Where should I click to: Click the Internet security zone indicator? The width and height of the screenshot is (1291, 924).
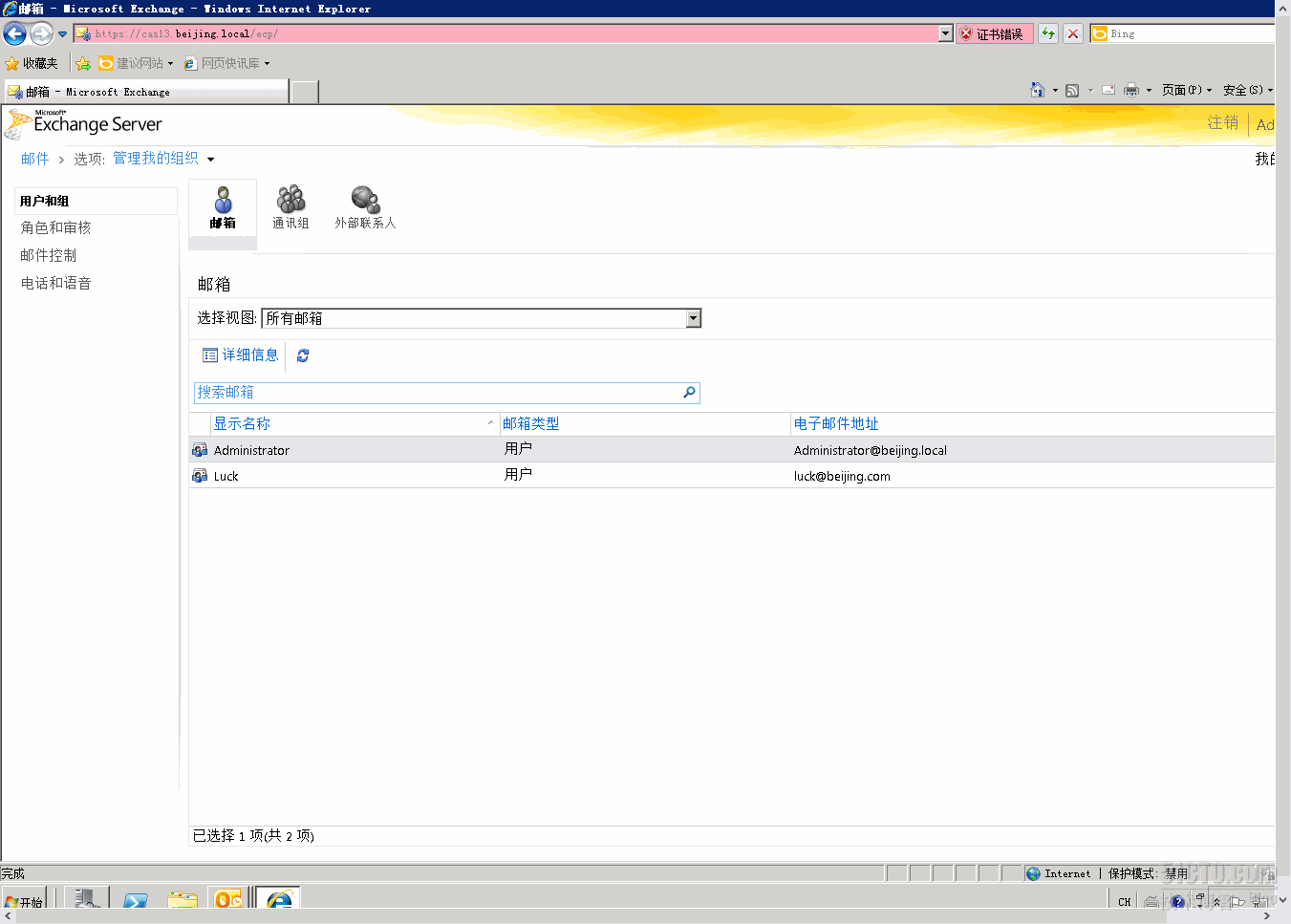pos(1059,873)
